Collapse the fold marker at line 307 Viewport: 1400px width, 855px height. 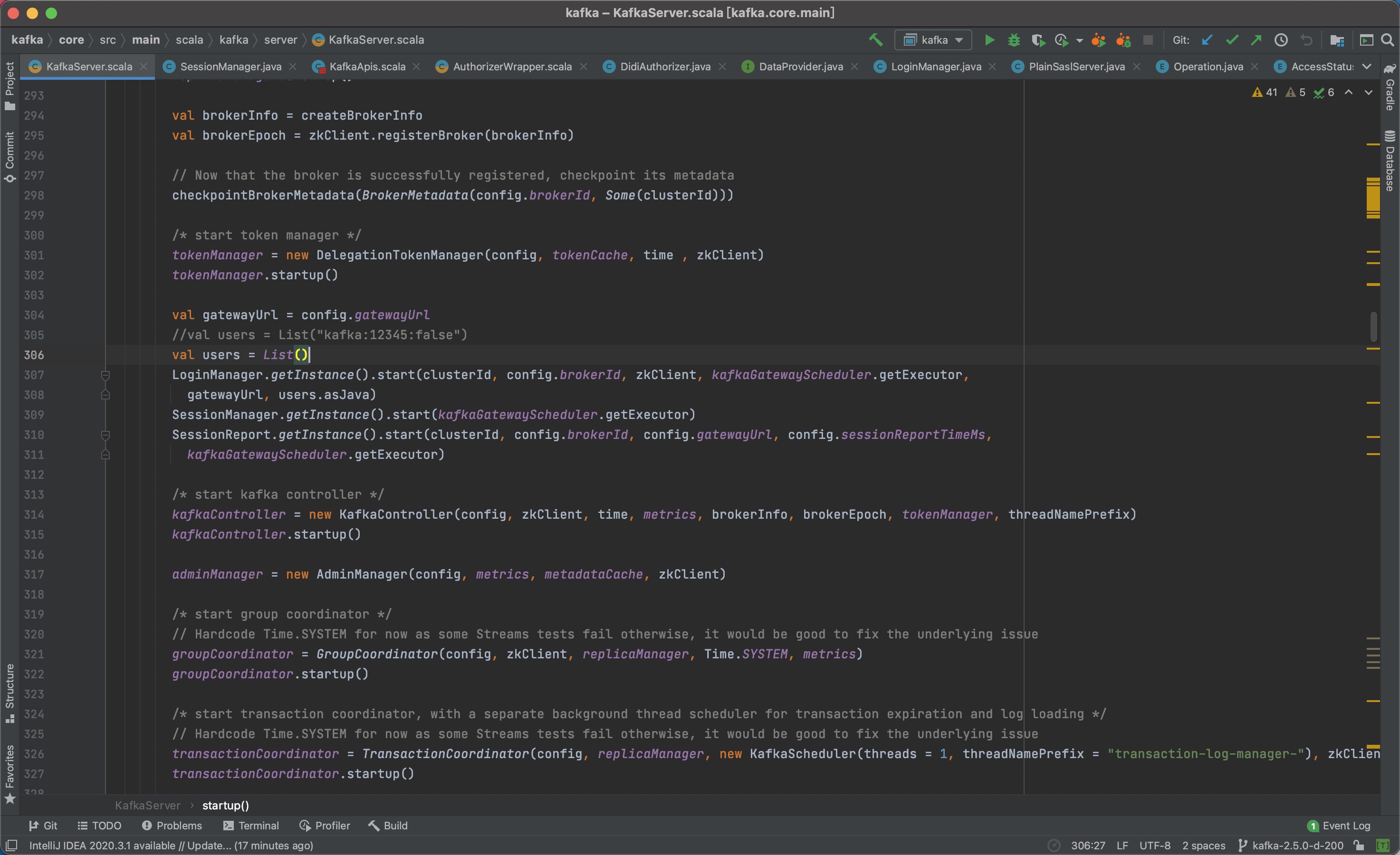(x=105, y=375)
